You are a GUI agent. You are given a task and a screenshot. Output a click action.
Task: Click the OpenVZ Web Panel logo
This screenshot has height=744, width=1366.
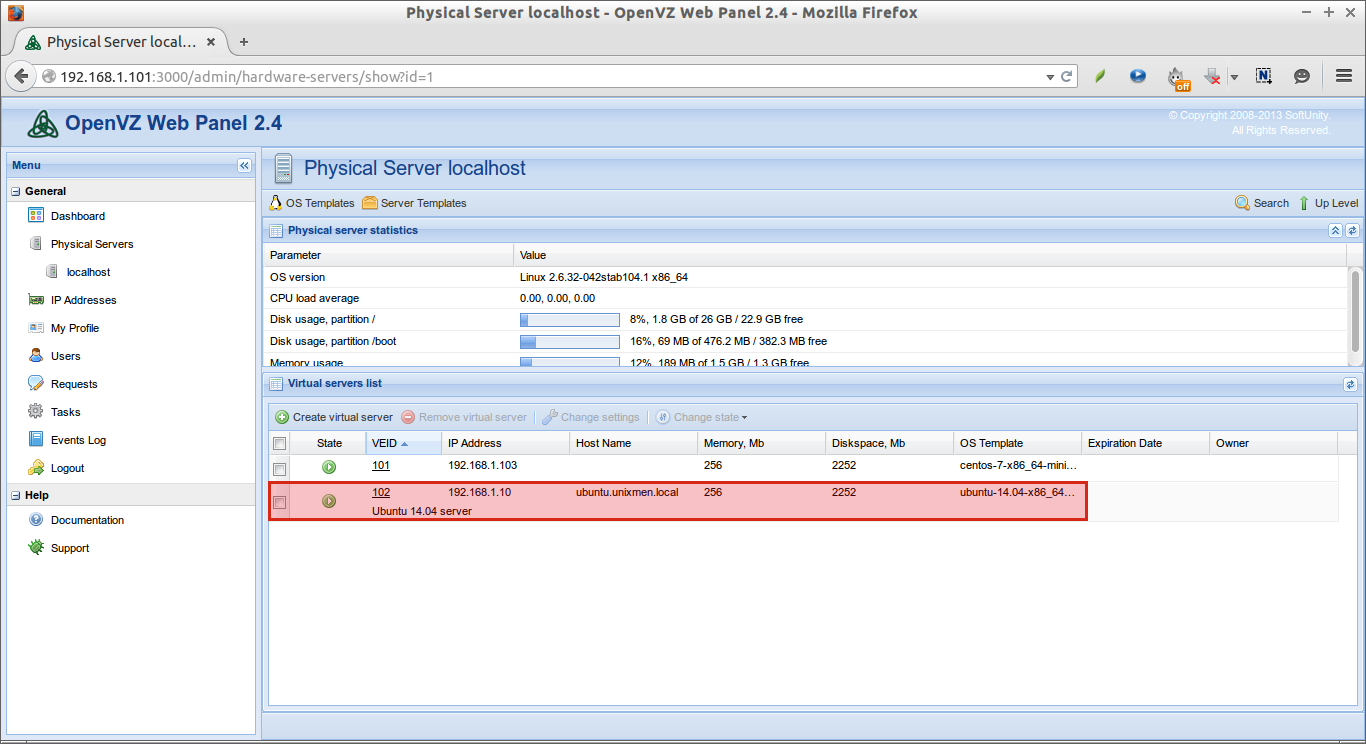(43, 123)
